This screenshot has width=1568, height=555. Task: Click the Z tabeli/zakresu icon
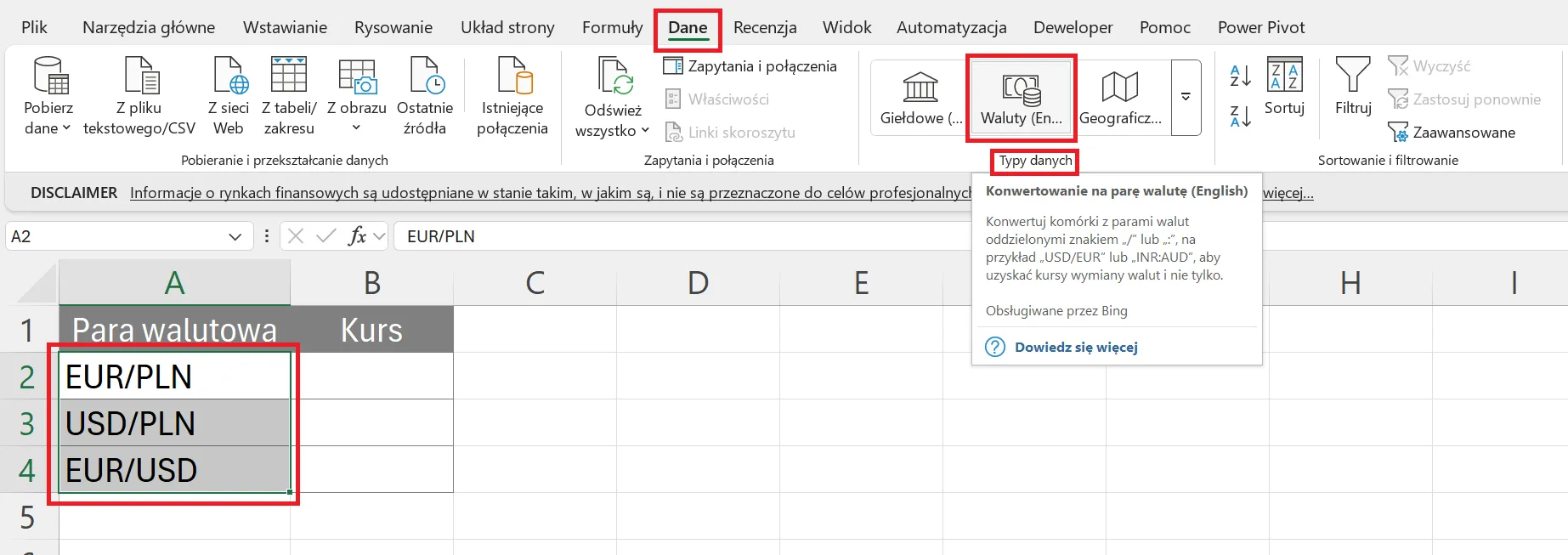[289, 76]
